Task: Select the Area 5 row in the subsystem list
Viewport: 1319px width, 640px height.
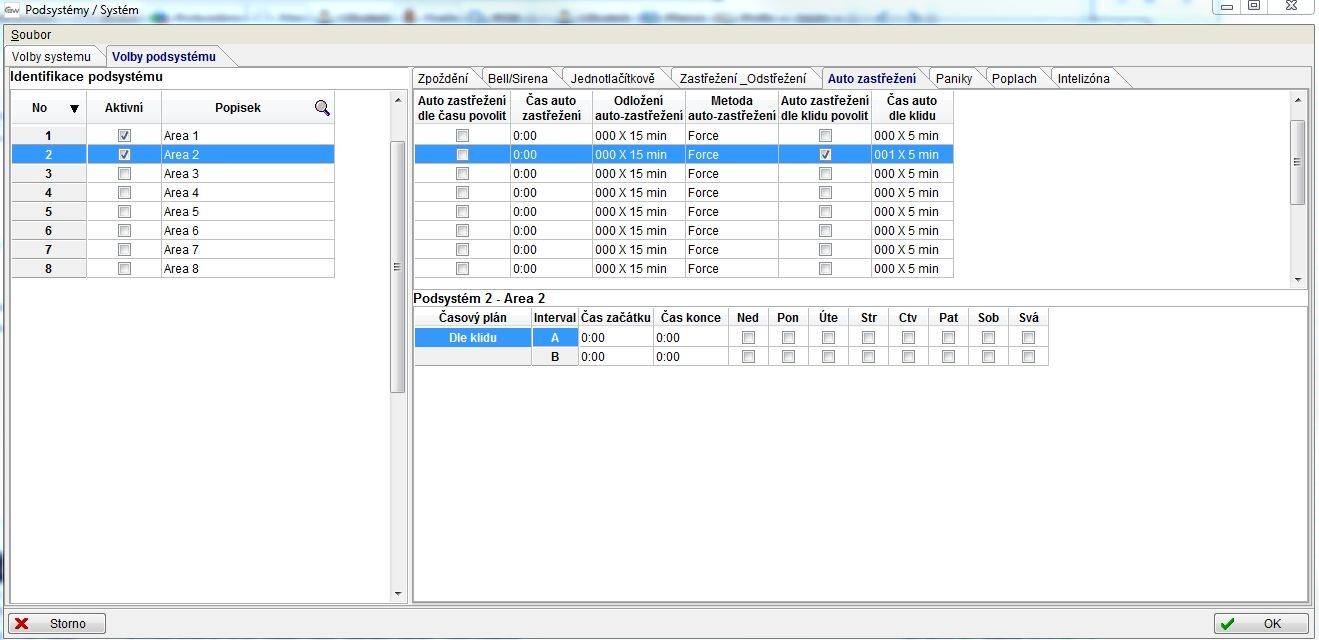Action: coord(247,212)
